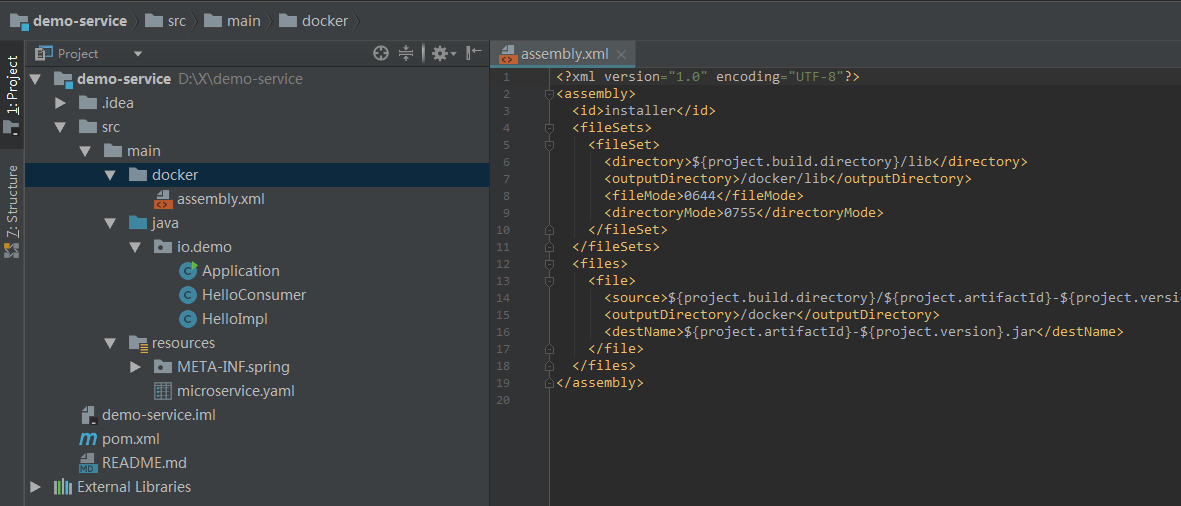Click the pom.xml Maven file icon

tap(88, 439)
